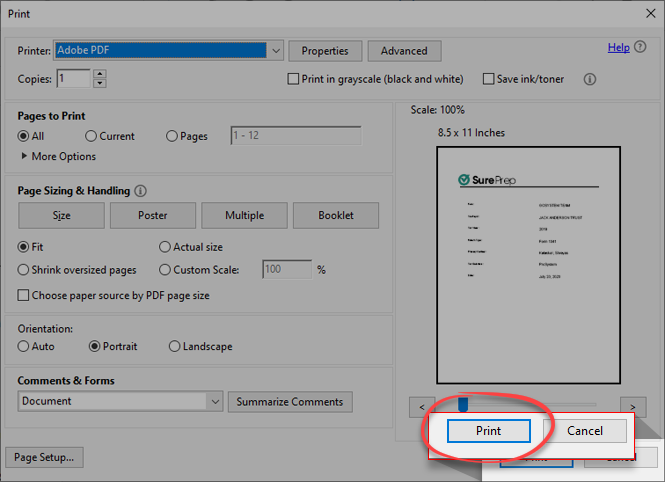Switch to the Poster sizing mode

[x=152, y=215]
